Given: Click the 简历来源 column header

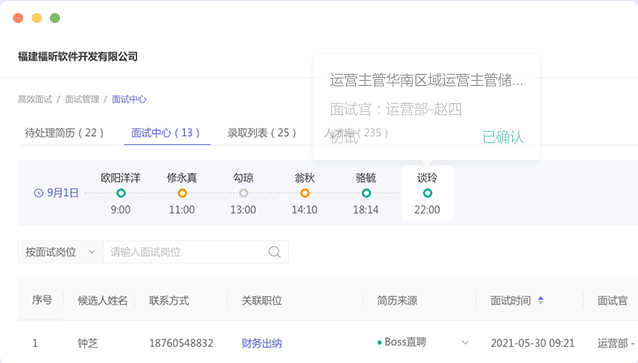Looking at the screenshot, I should (x=397, y=300).
